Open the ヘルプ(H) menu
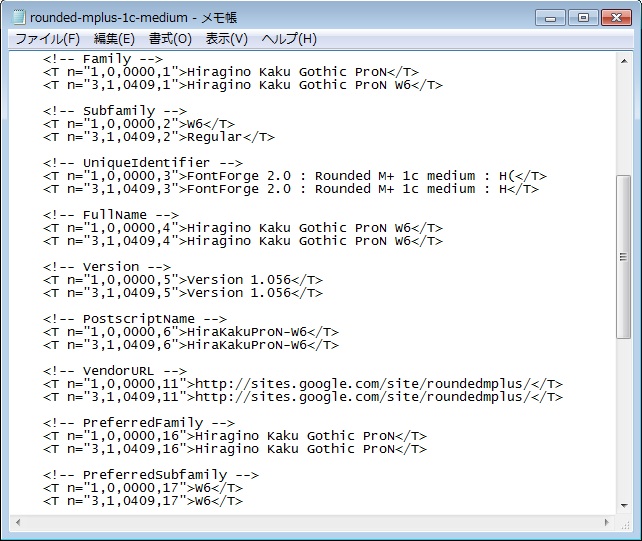The image size is (642, 541). 289,39
